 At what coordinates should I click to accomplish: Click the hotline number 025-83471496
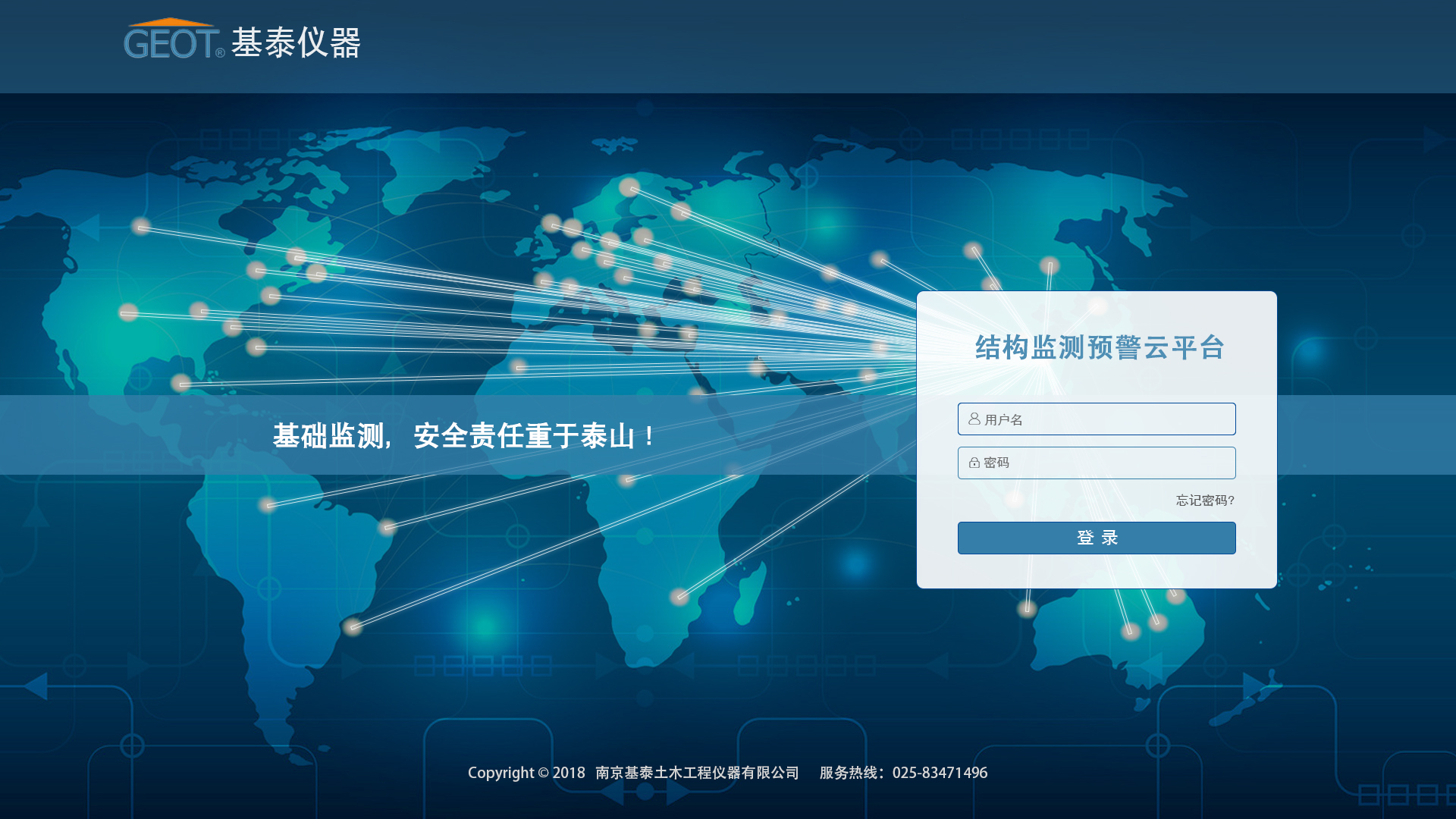click(940, 773)
